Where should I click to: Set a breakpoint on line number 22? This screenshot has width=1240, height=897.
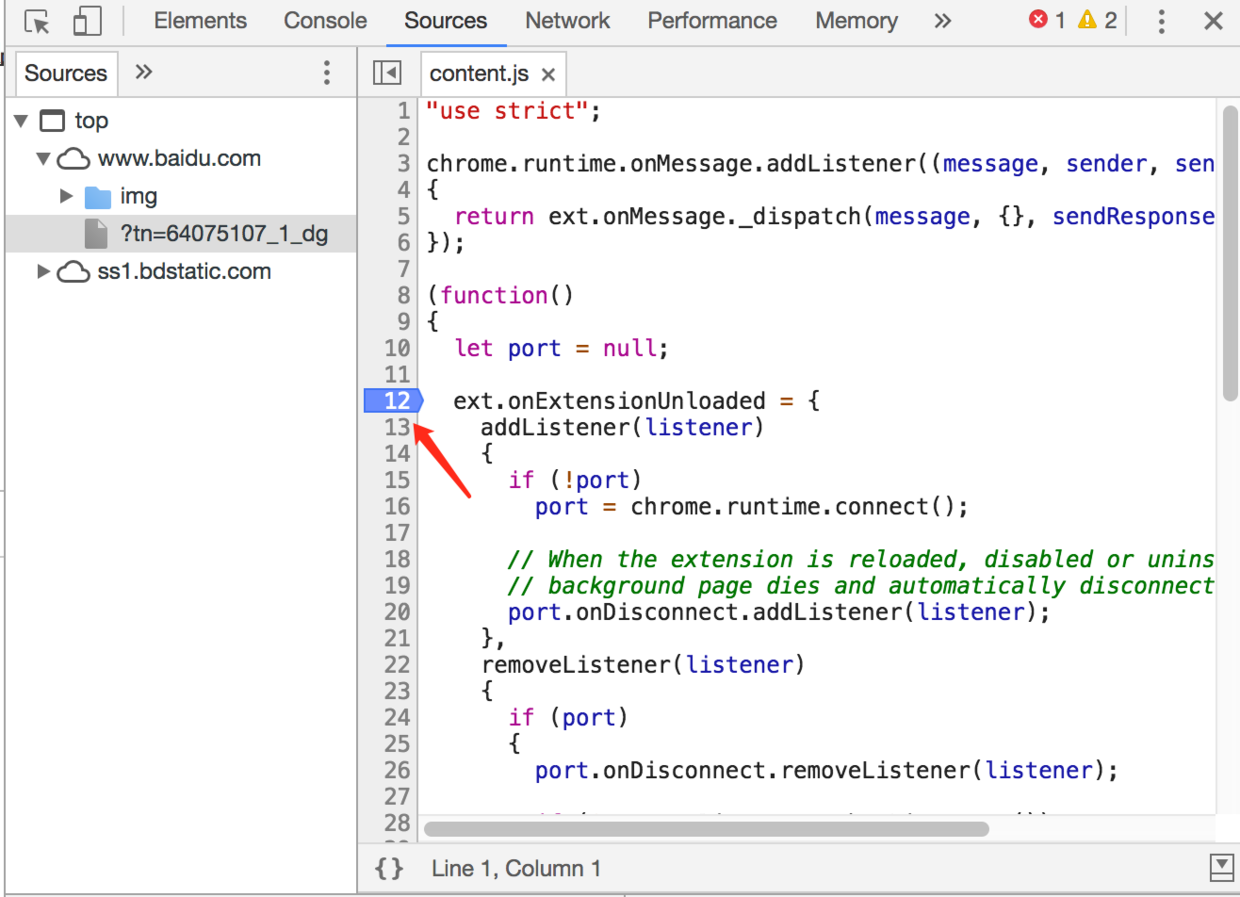(x=397, y=665)
